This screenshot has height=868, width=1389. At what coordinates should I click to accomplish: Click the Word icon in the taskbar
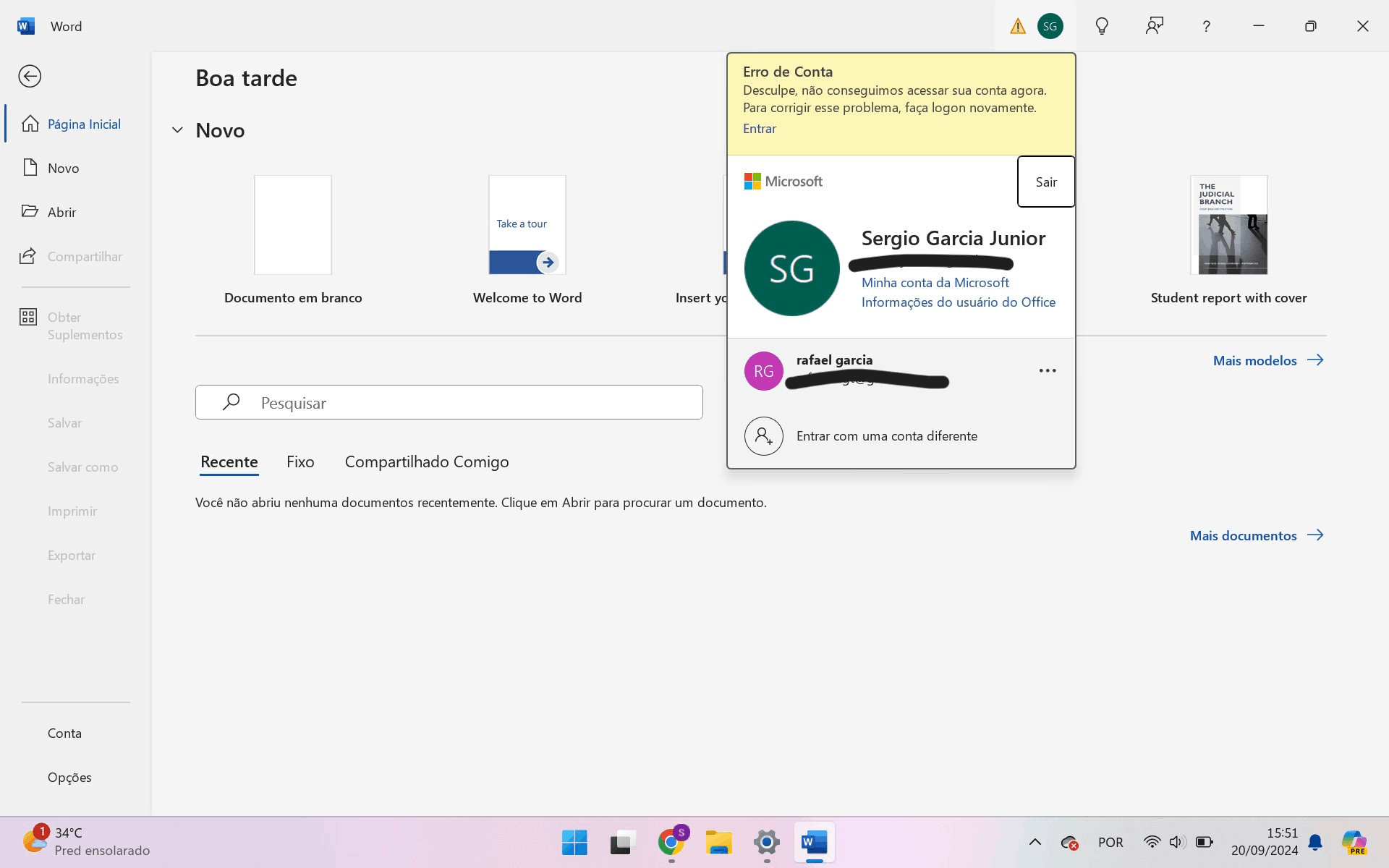coord(815,842)
